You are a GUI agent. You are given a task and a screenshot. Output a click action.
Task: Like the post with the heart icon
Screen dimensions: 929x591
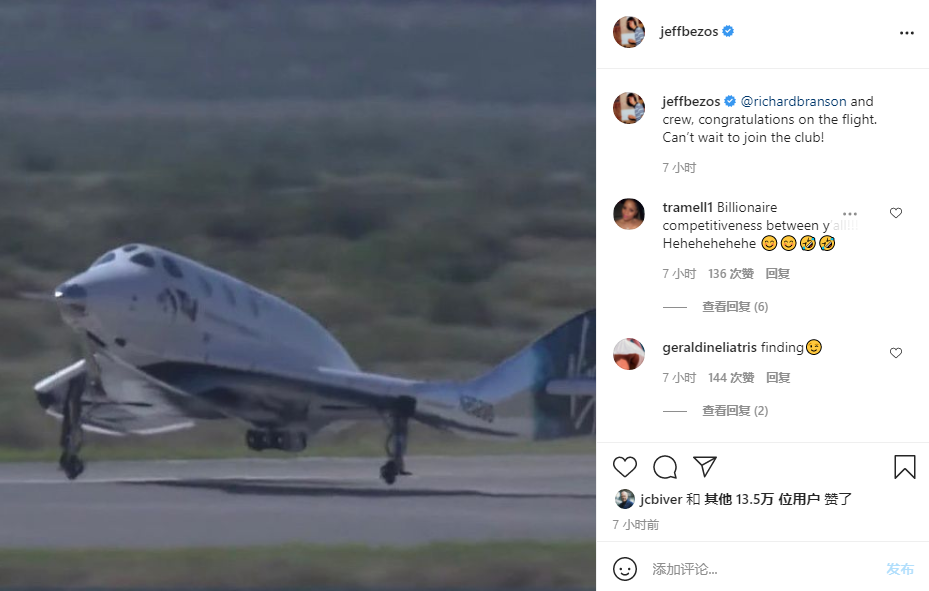(x=625, y=467)
